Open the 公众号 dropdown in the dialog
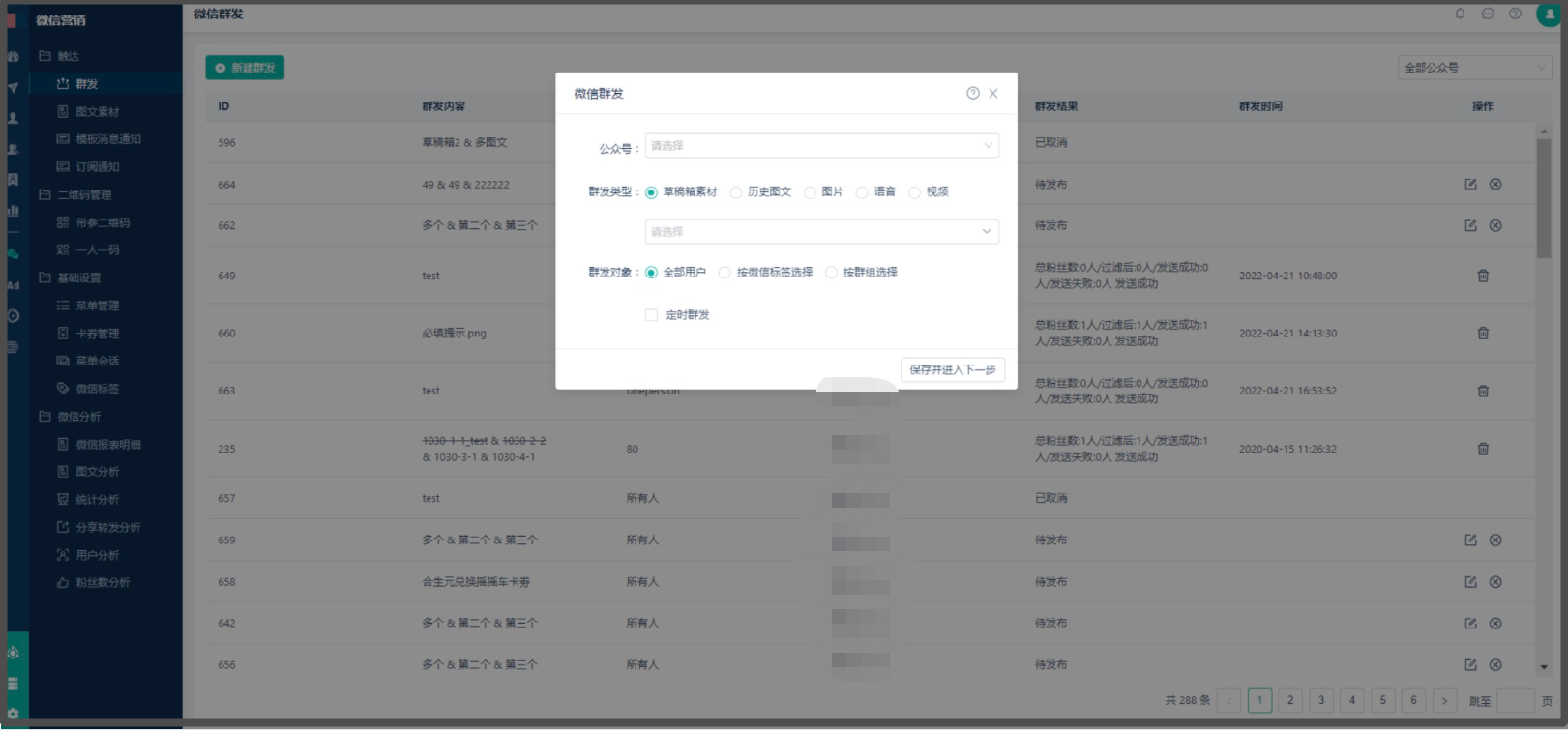Screen dimensions: 1568x730 point(822,146)
